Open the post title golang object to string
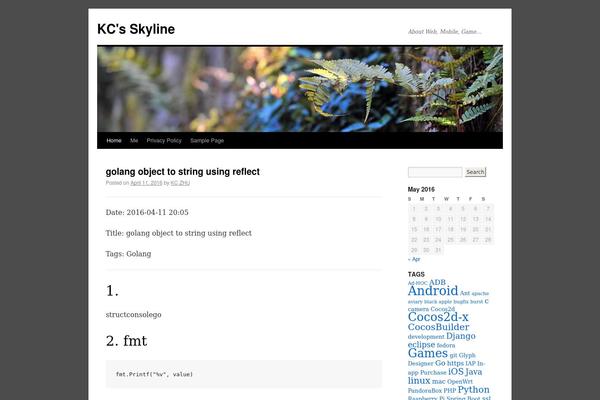This screenshot has height=400, width=600. 183,171
